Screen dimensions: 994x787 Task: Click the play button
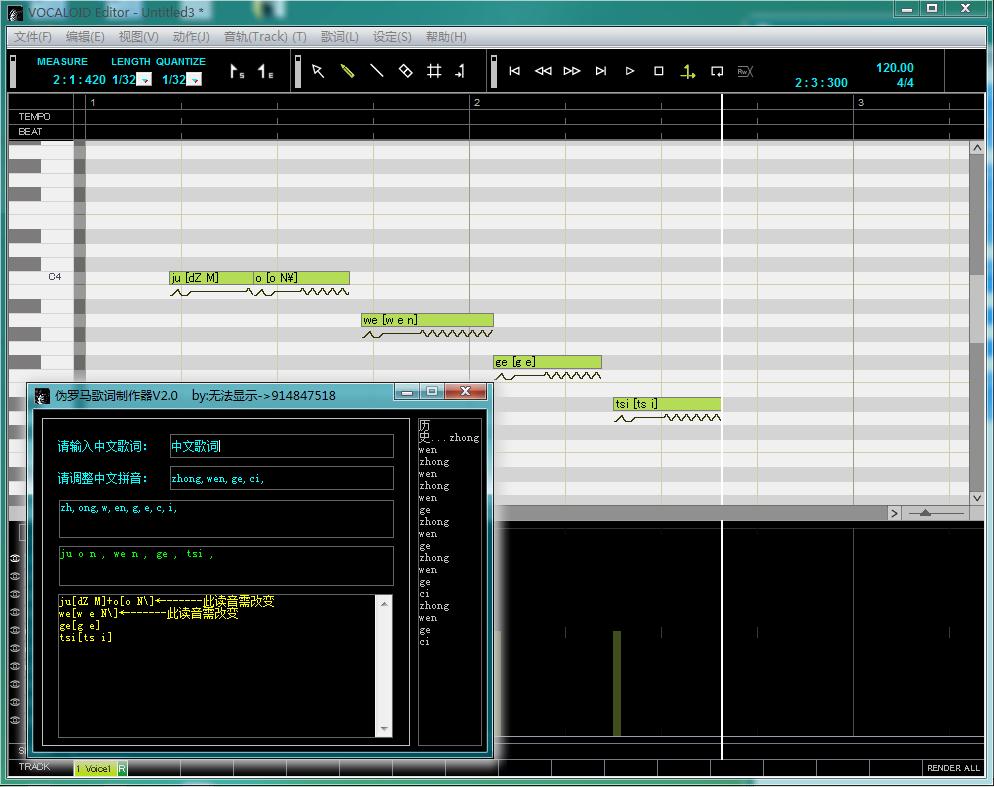(x=629, y=71)
